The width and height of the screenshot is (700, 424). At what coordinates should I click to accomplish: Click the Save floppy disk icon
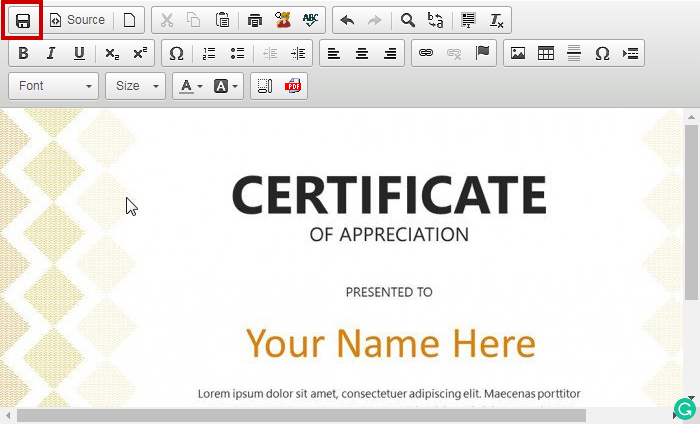(x=22, y=20)
